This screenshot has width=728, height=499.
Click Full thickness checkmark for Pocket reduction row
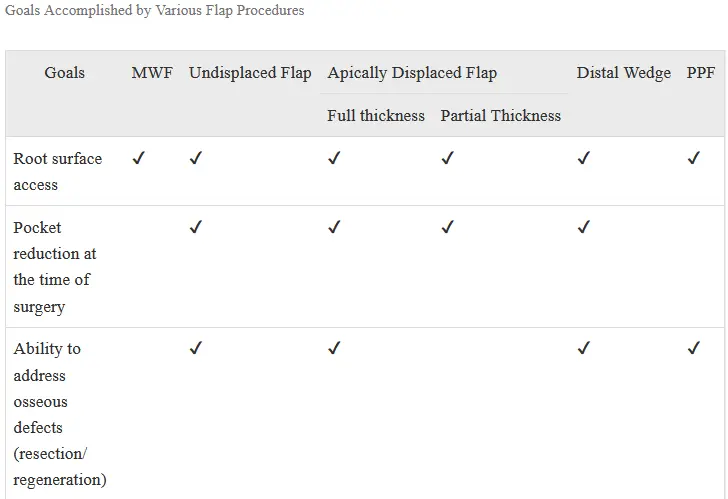tap(334, 227)
